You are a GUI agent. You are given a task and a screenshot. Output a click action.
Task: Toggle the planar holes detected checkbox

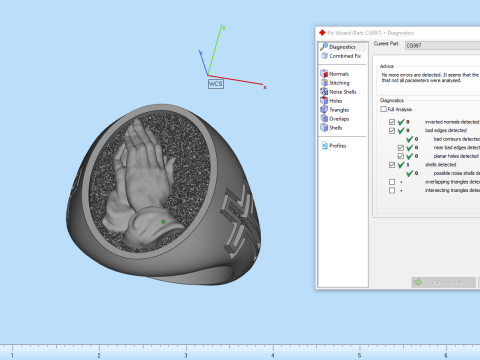[x=401, y=156]
